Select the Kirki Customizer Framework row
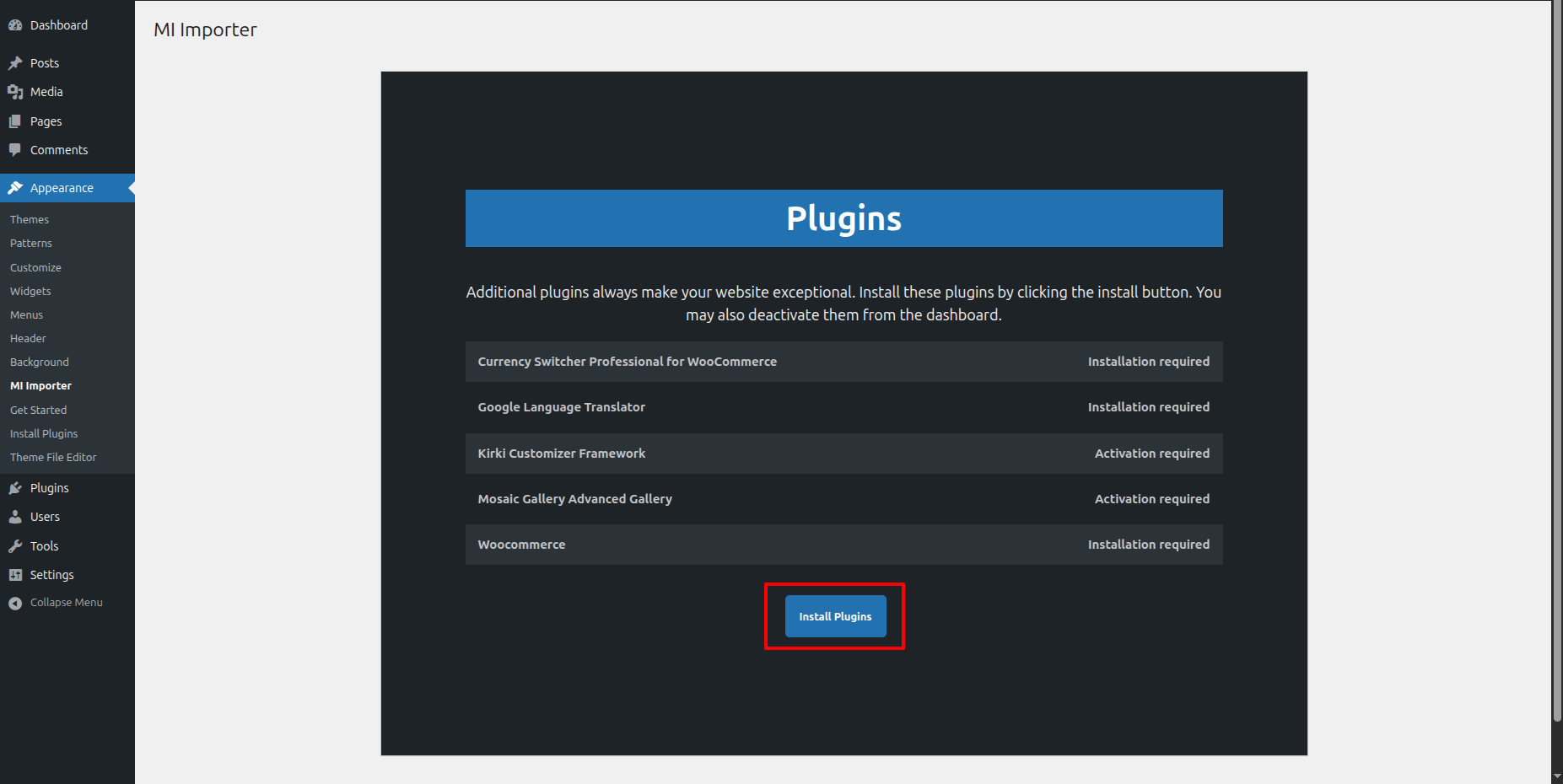1563x784 pixels. click(x=843, y=454)
